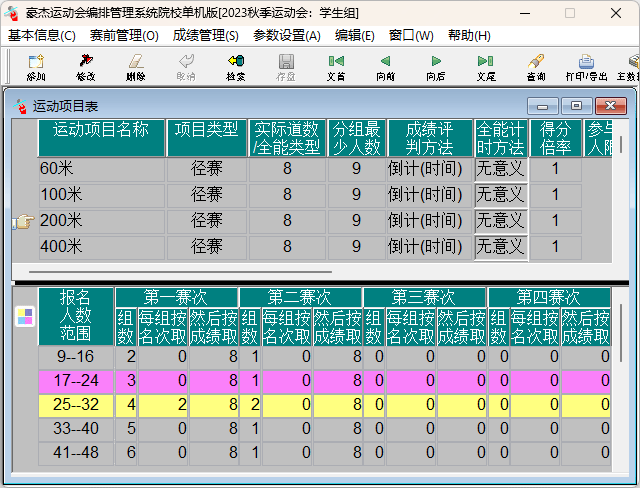This screenshot has width=640, height=488.
Task: Click the 第一赛次 group header
Action: [x=176, y=297]
